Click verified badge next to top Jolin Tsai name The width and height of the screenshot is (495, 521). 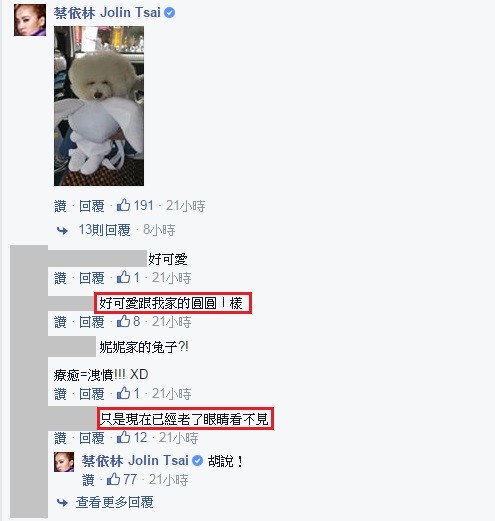pos(170,13)
